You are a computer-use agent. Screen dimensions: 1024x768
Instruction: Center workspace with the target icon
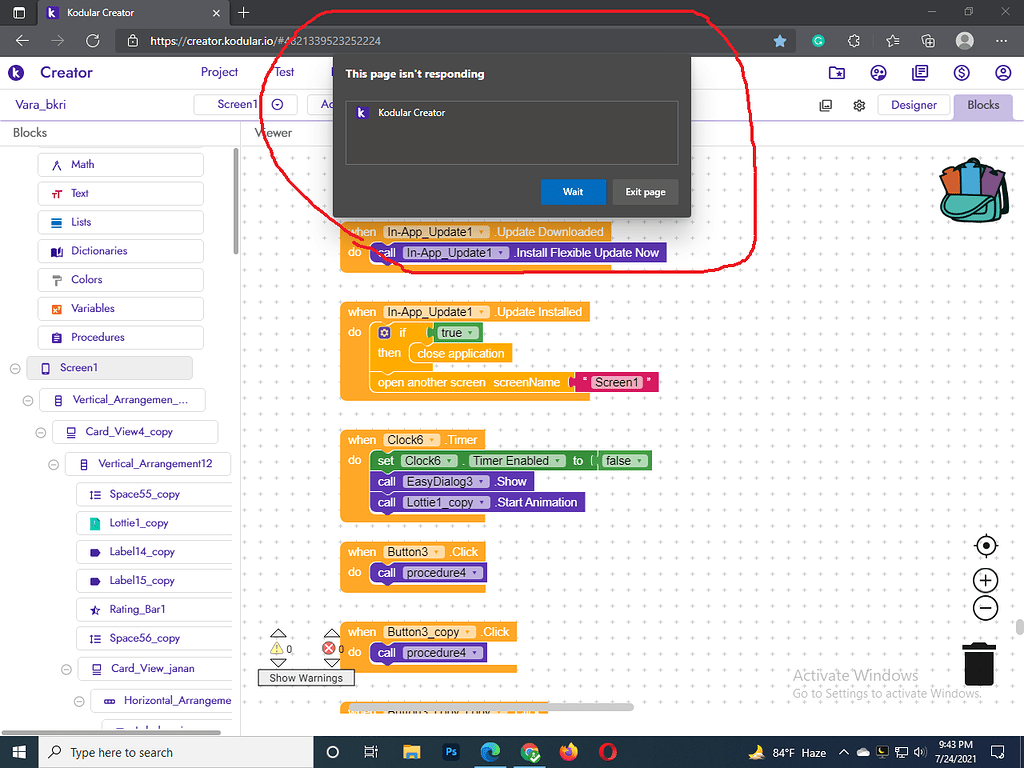click(x=985, y=545)
